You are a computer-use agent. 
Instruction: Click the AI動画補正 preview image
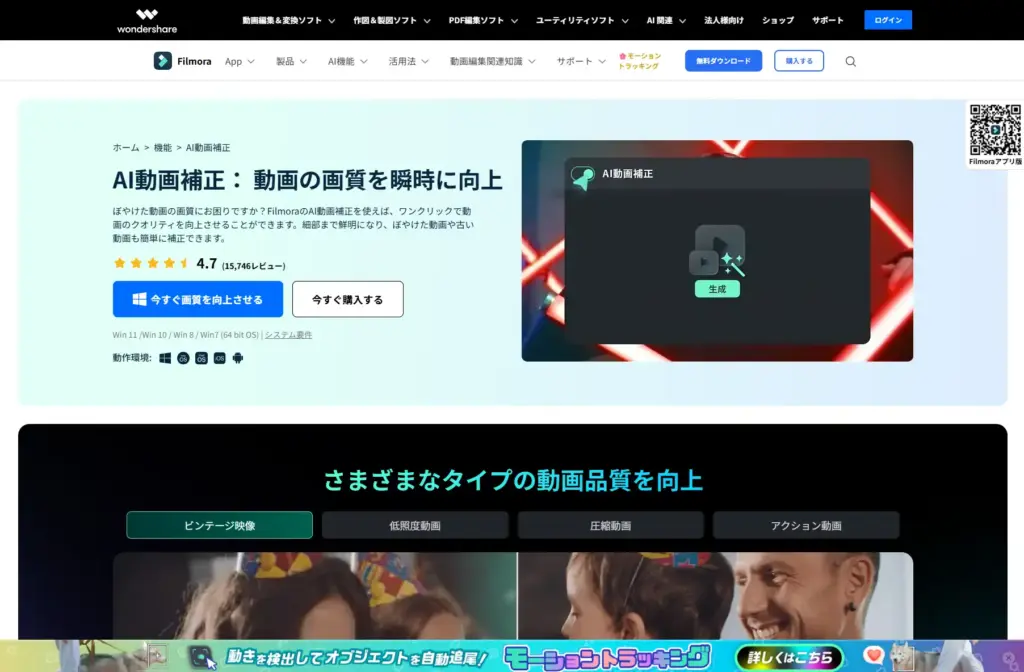pyautogui.click(x=717, y=251)
